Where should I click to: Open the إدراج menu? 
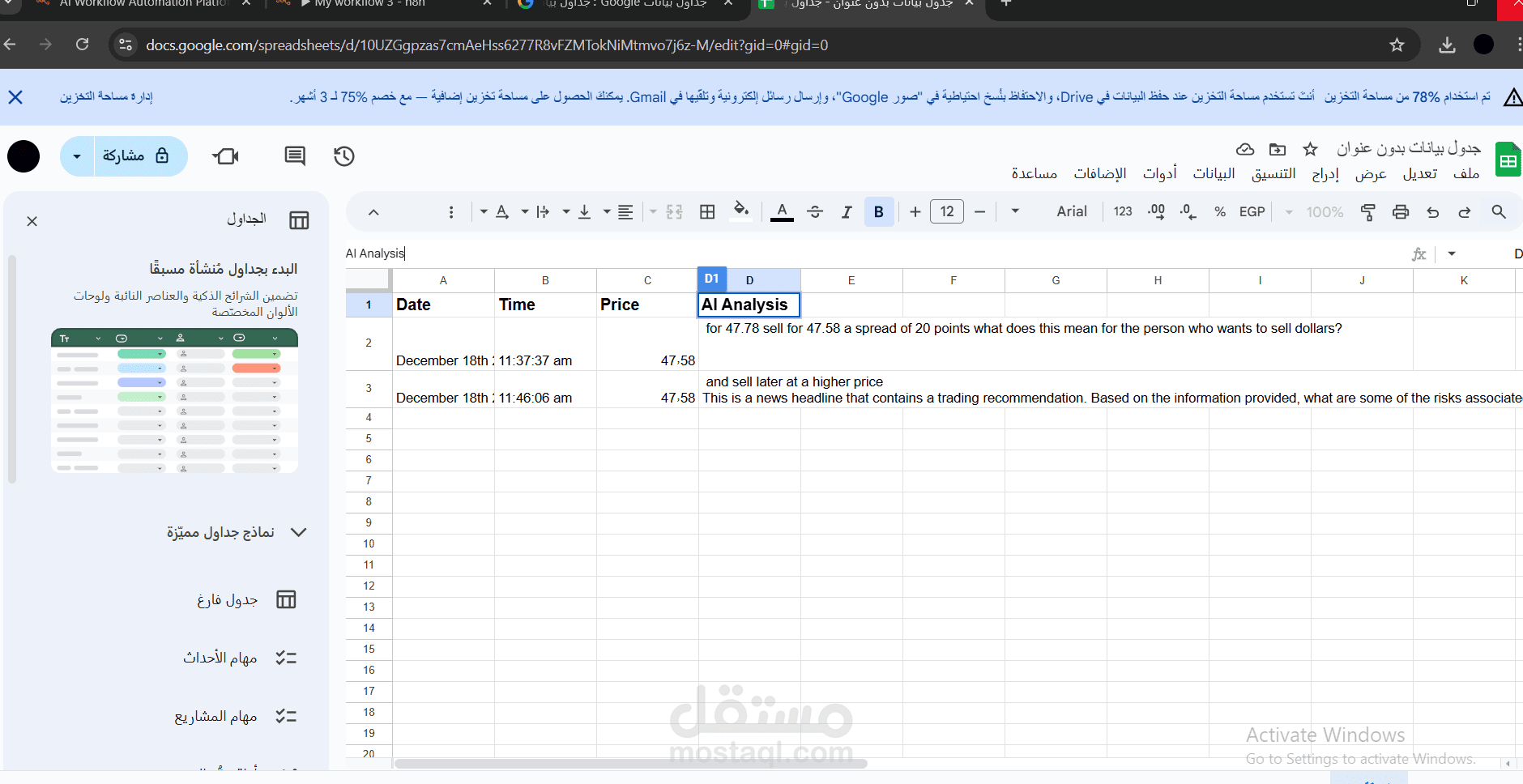coord(1325,174)
